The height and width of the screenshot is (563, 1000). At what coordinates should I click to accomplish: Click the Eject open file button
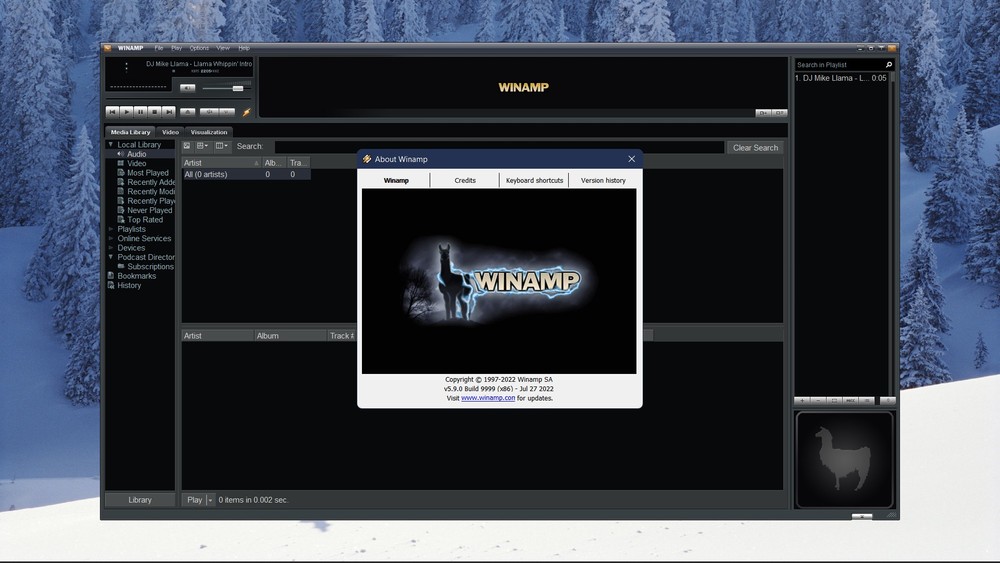[x=187, y=112]
